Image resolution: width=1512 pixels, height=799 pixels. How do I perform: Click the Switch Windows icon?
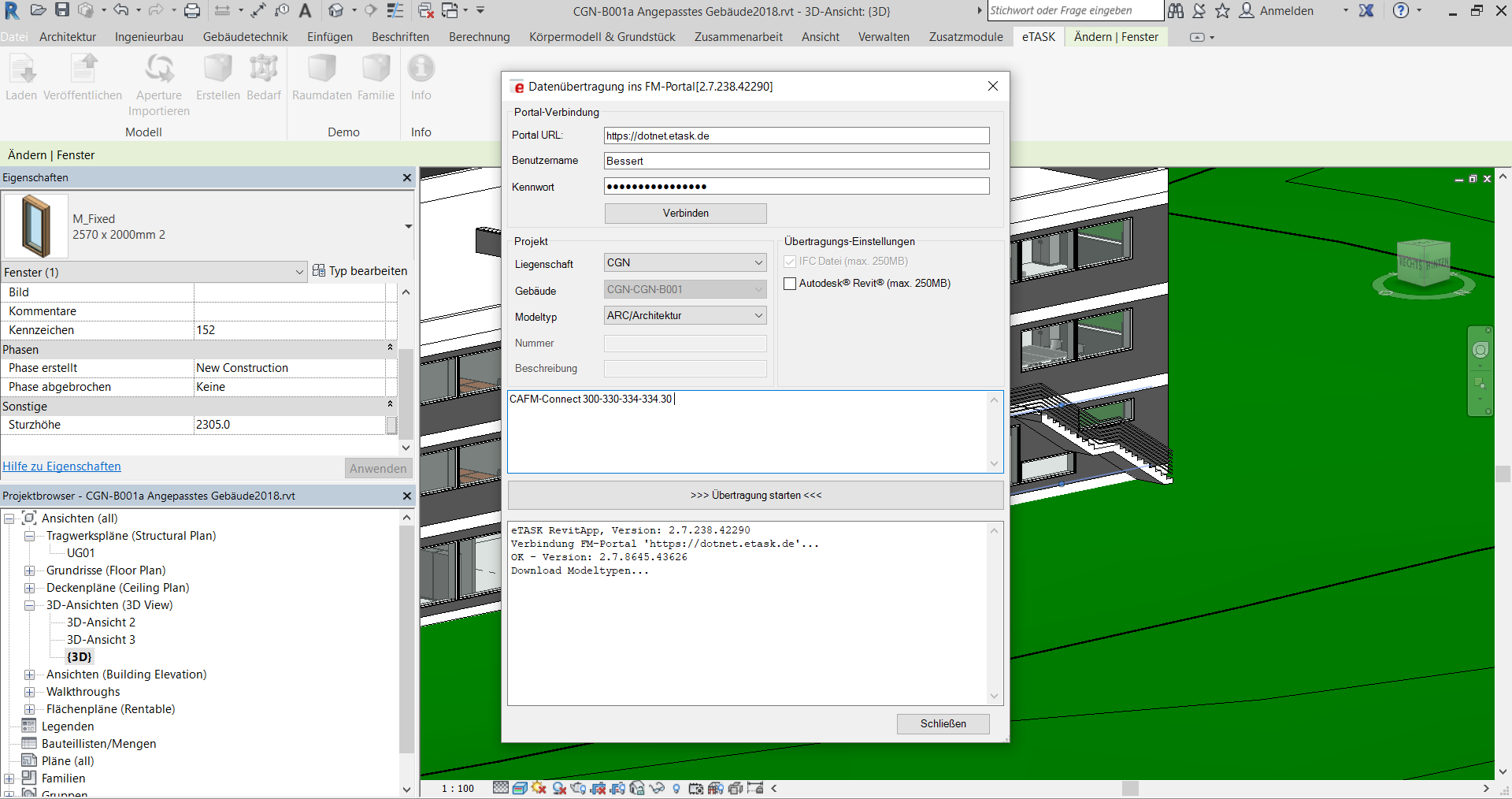coord(450,10)
